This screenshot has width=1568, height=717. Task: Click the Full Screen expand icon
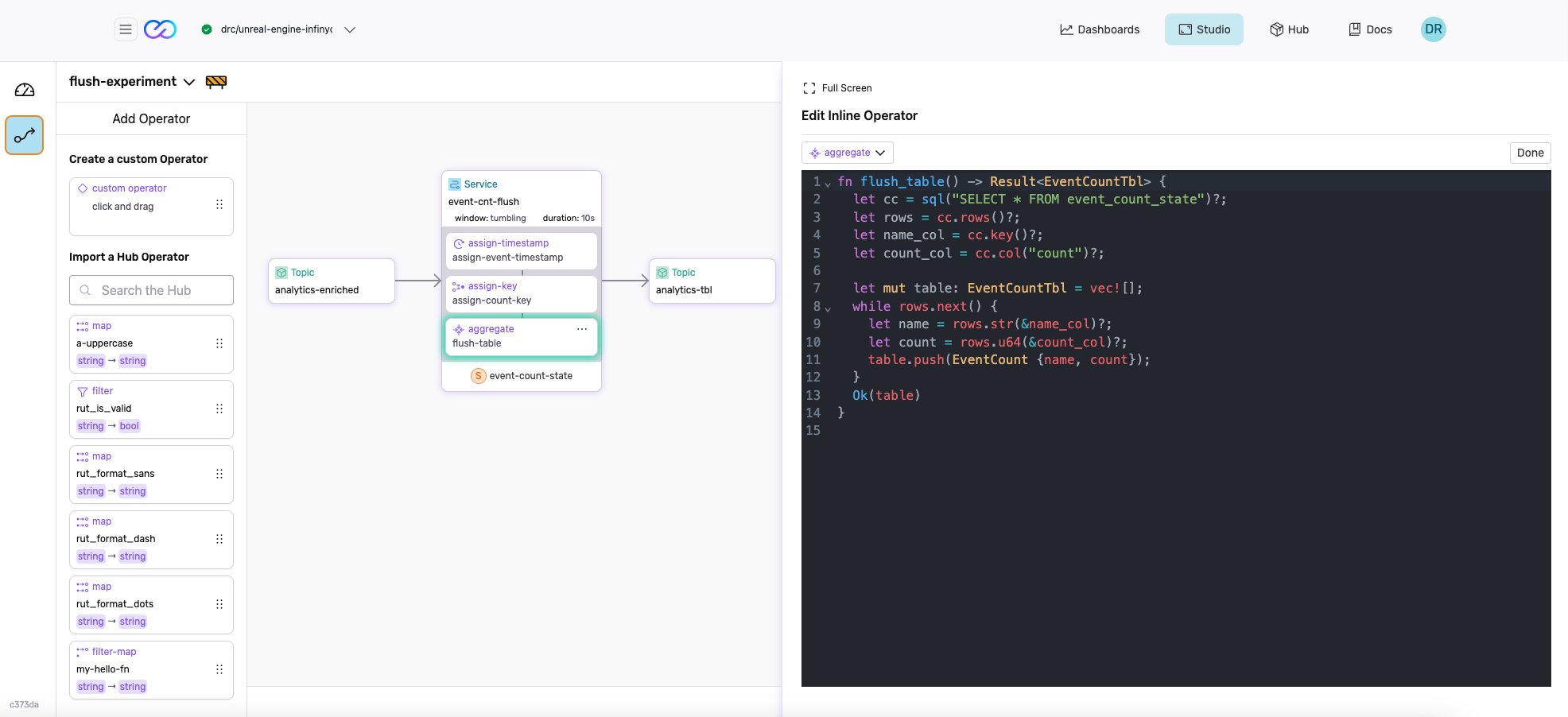click(x=809, y=88)
